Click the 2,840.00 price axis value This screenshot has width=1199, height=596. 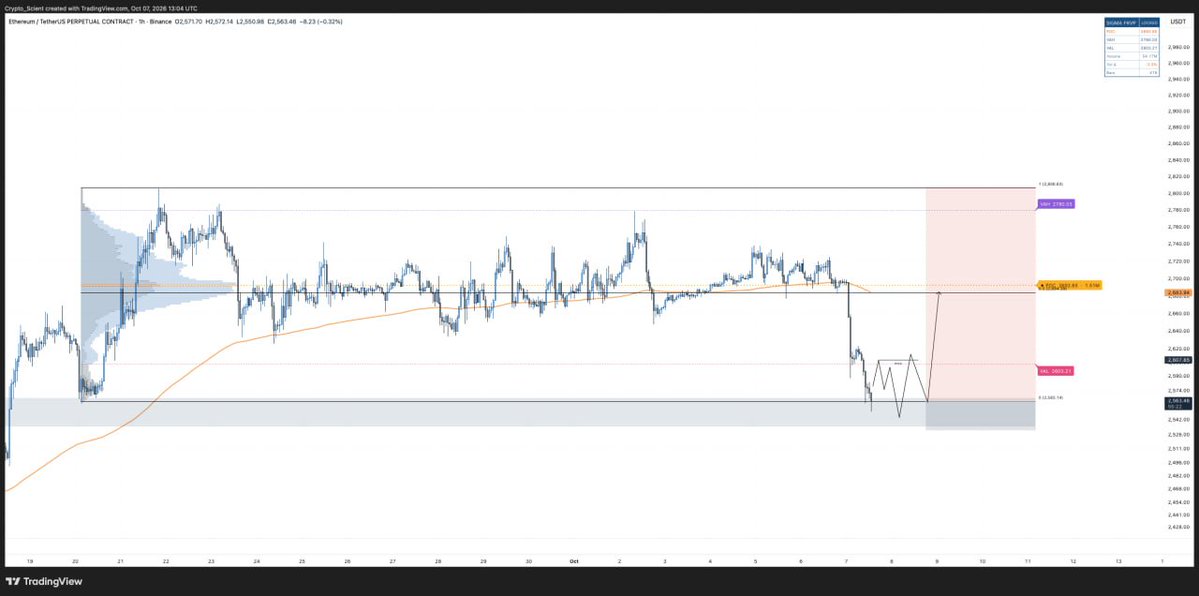point(1178,161)
